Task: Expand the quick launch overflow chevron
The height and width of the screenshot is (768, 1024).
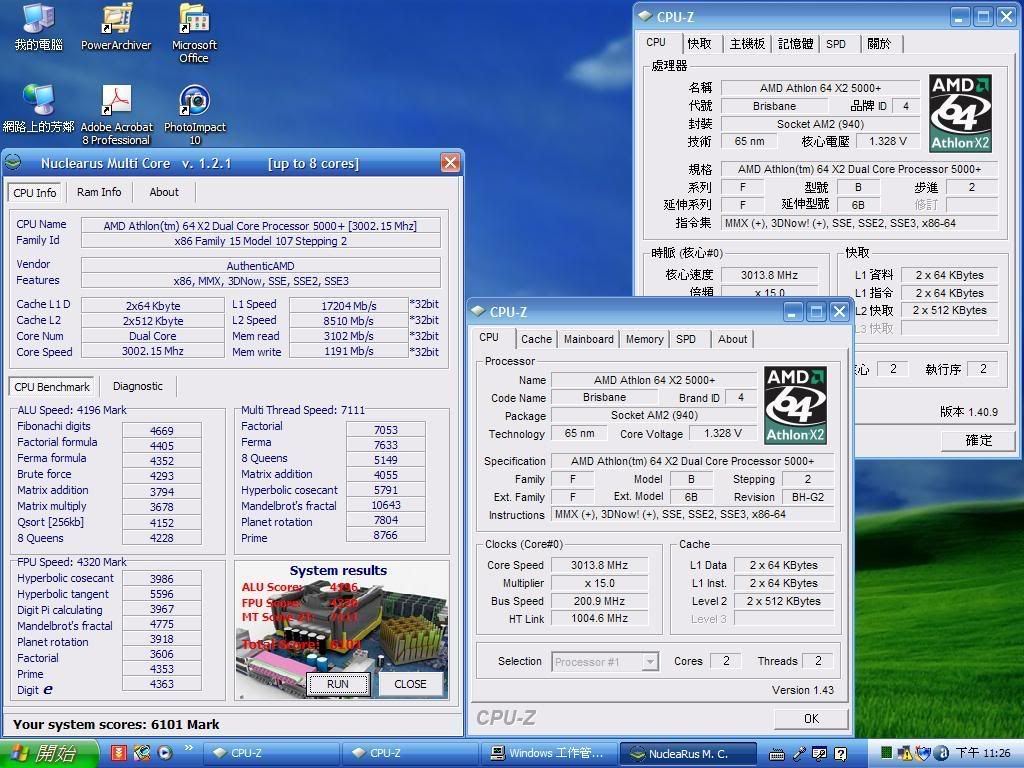Action: [189, 748]
